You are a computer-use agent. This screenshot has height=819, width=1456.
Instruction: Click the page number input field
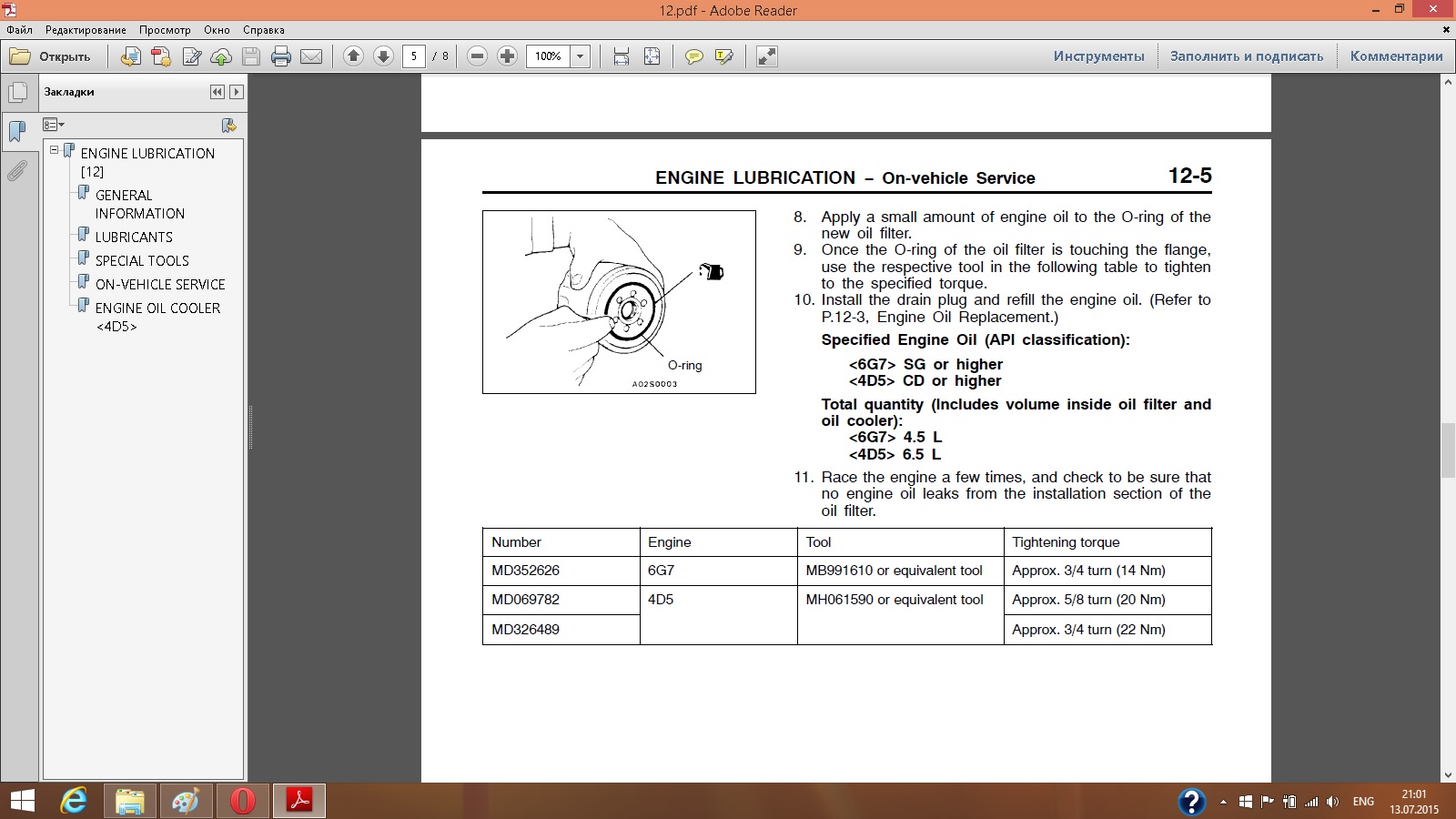click(414, 56)
